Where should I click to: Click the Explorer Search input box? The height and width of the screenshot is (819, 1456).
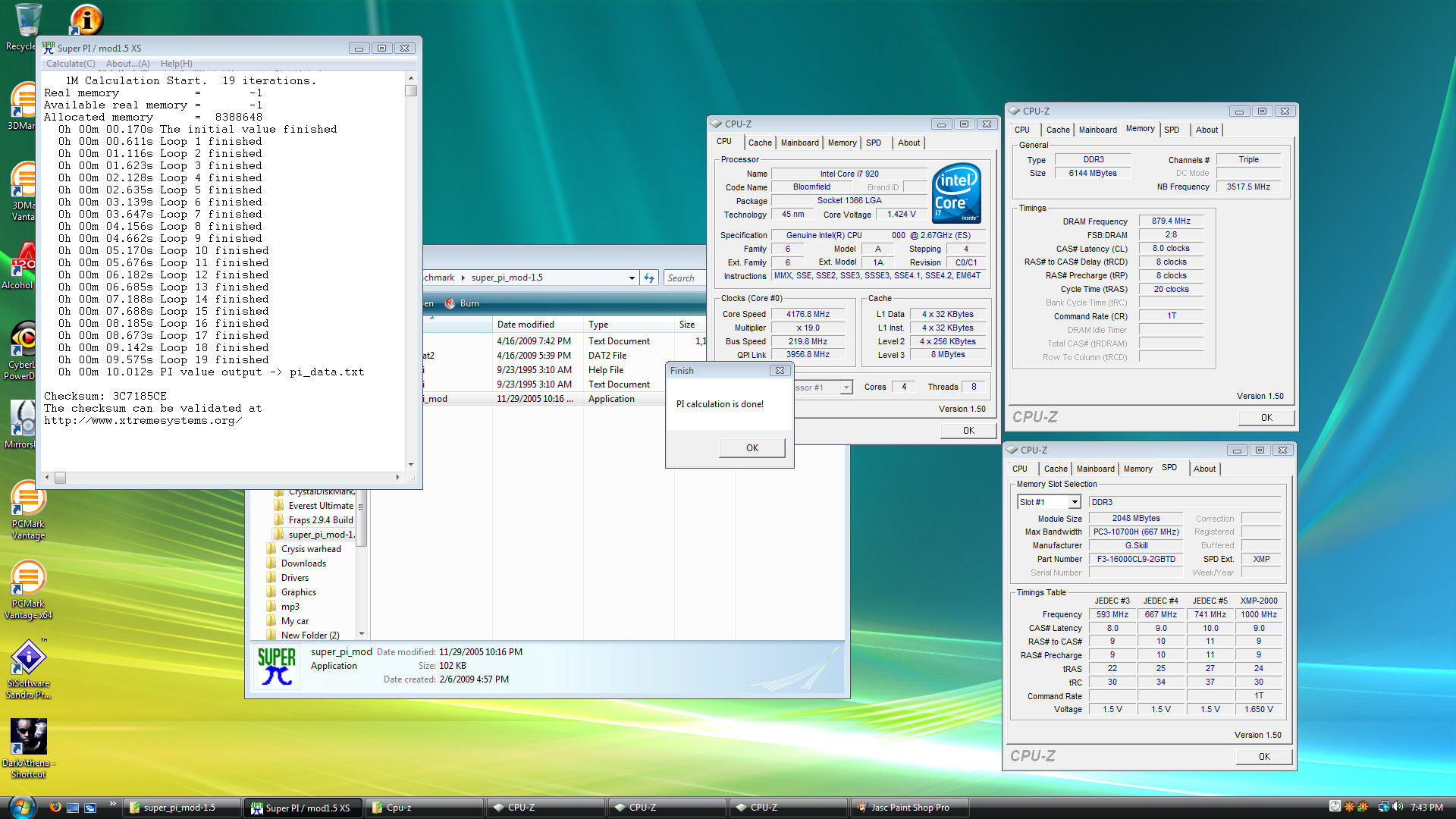(683, 278)
